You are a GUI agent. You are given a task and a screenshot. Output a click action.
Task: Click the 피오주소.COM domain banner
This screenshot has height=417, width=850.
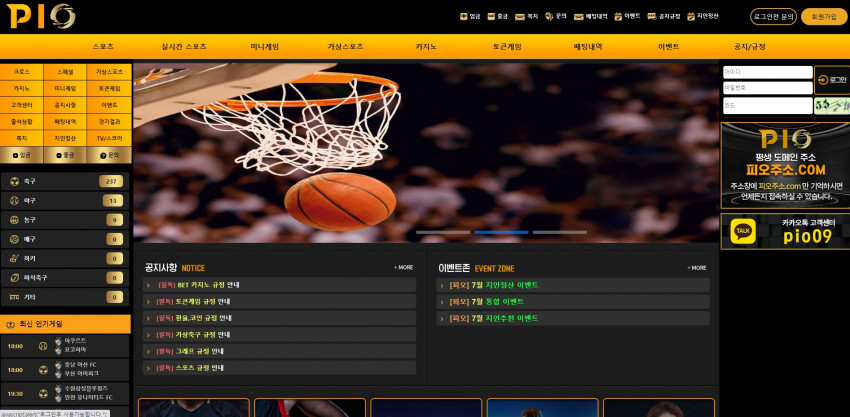click(x=785, y=165)
